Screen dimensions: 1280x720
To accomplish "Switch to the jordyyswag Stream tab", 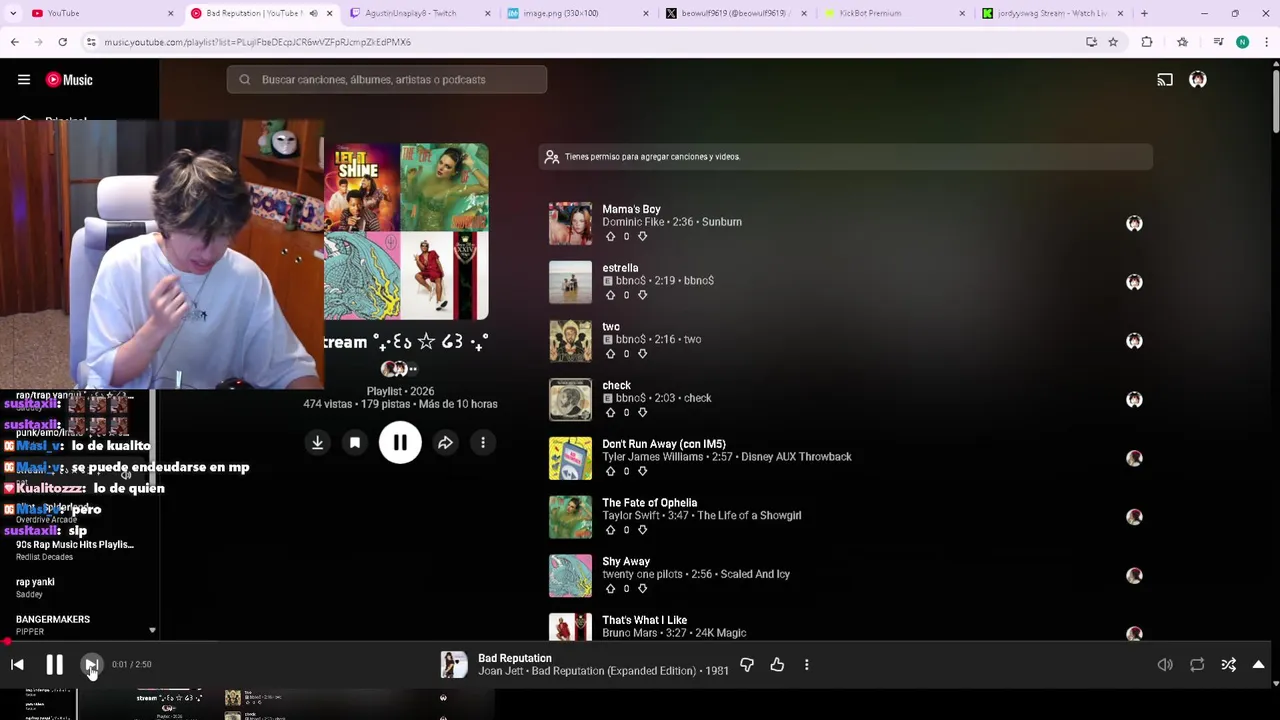I will [x=1052, y=13].
